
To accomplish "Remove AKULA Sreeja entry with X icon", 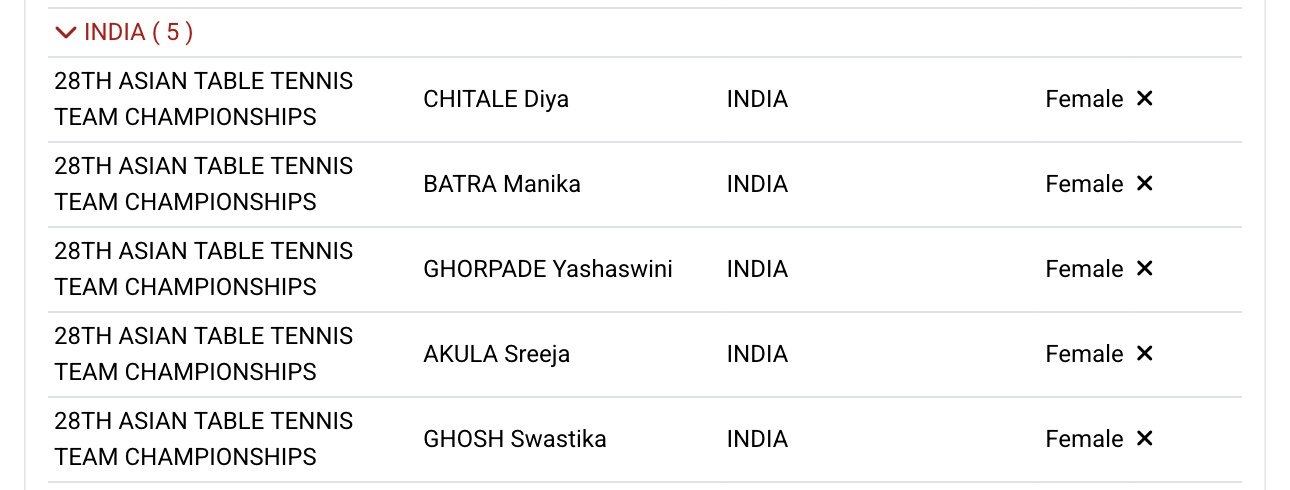I will (1145, 353).
